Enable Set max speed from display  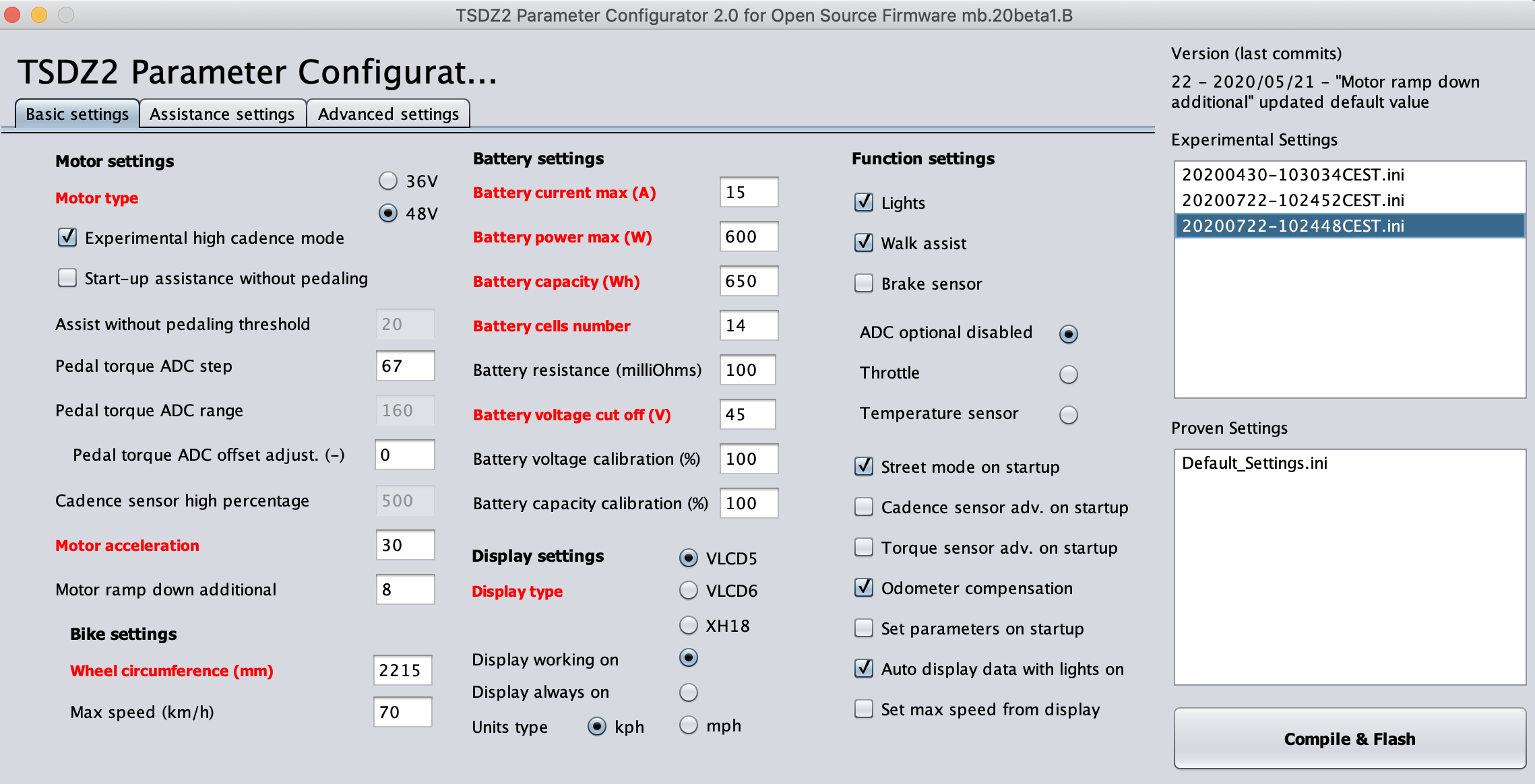864,709
